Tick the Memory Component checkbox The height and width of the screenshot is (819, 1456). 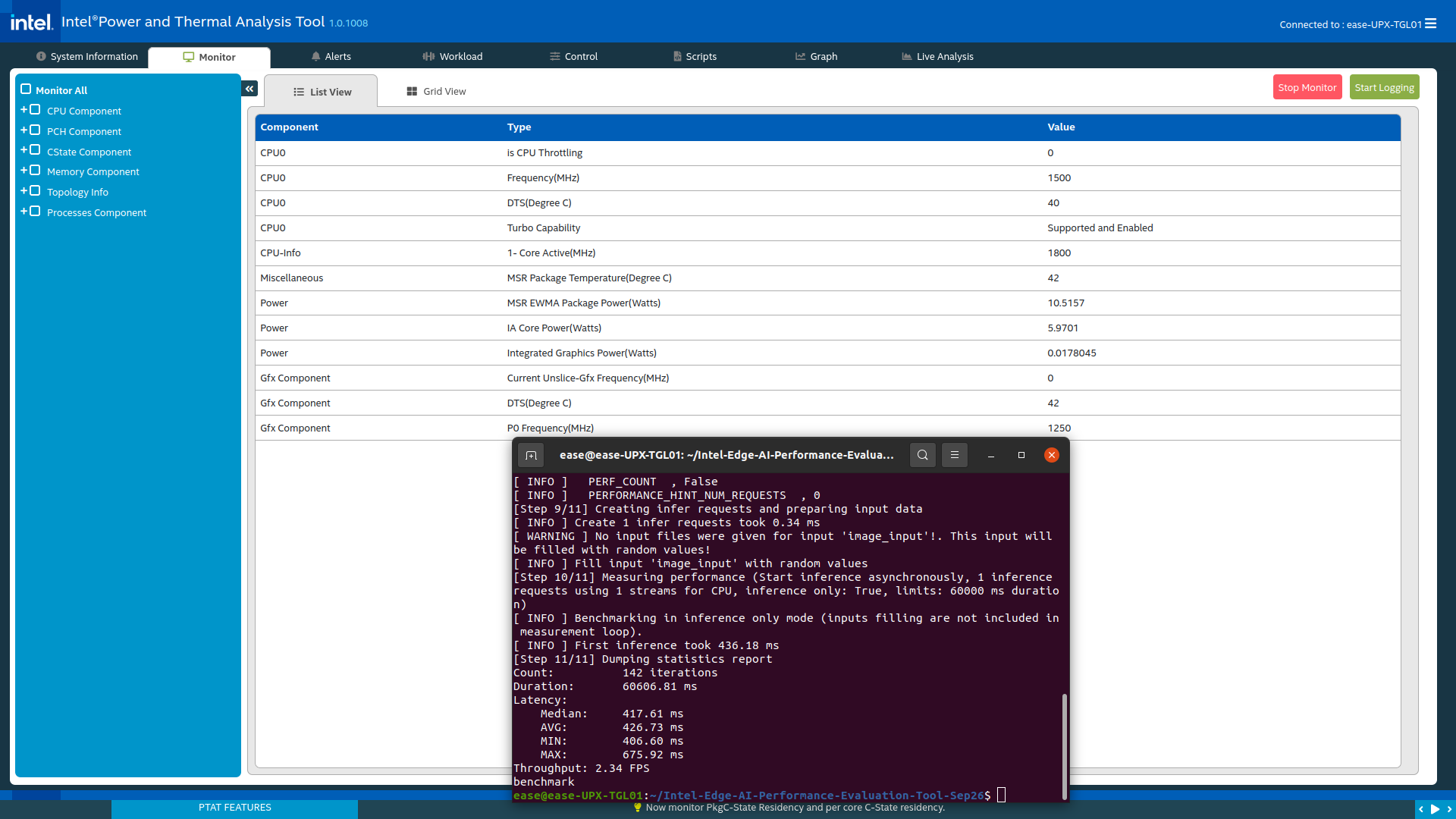[35, 171]
